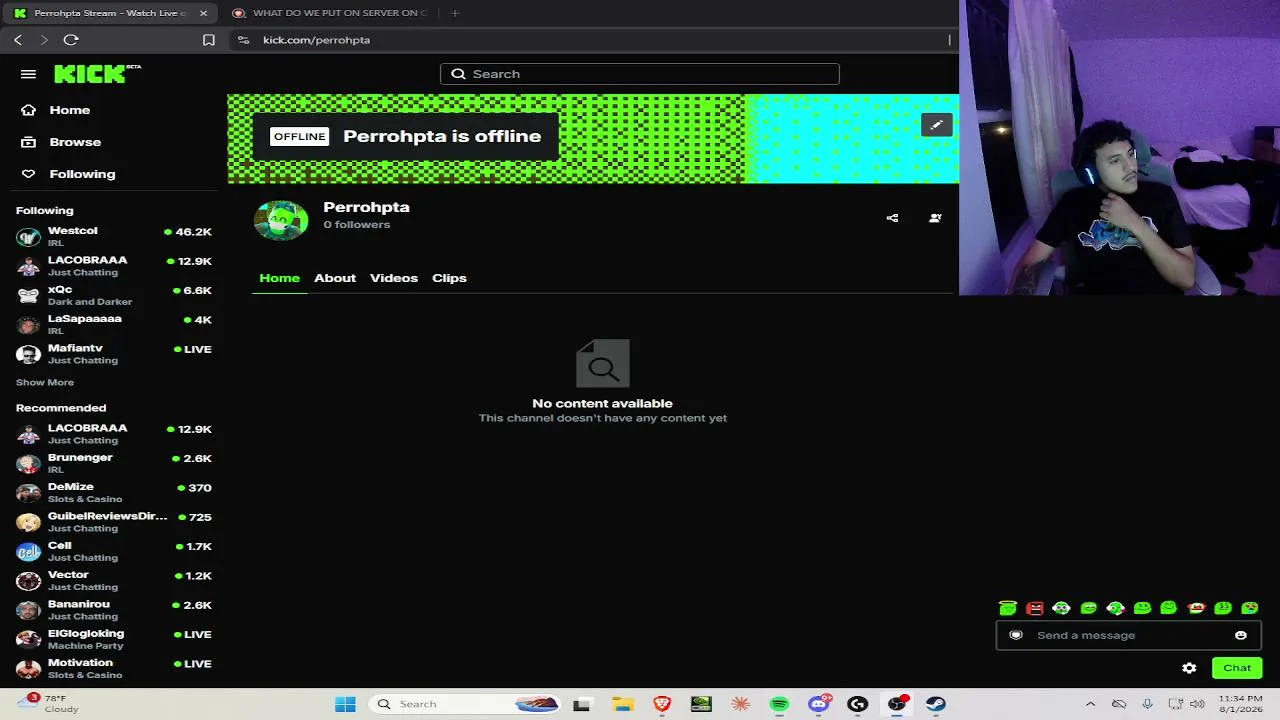Image resolution: width=1280 pixels, height=720 pixels.
Task: Click the back arrow in the browser
Action: (x=18, y=40)
